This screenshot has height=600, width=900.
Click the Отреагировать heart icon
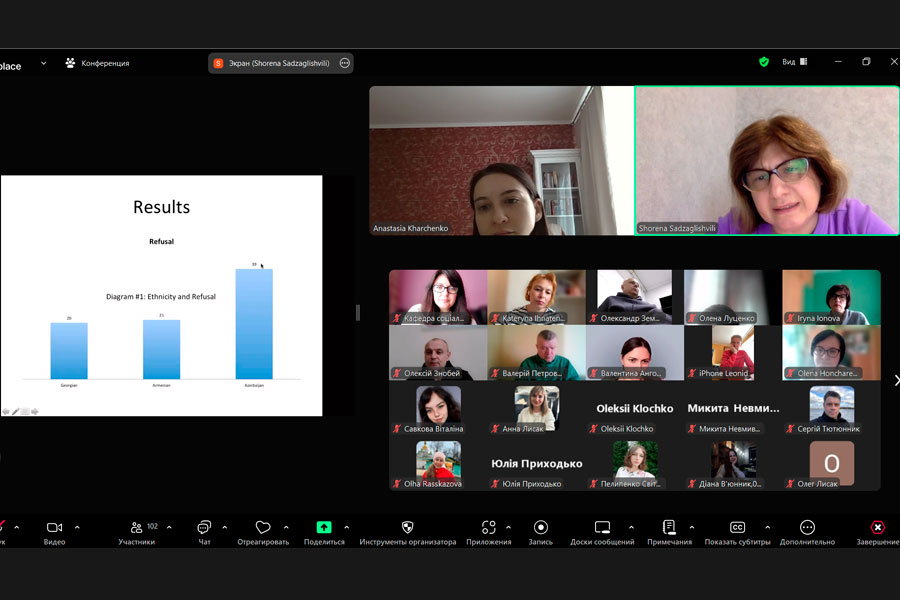(263, 527)
